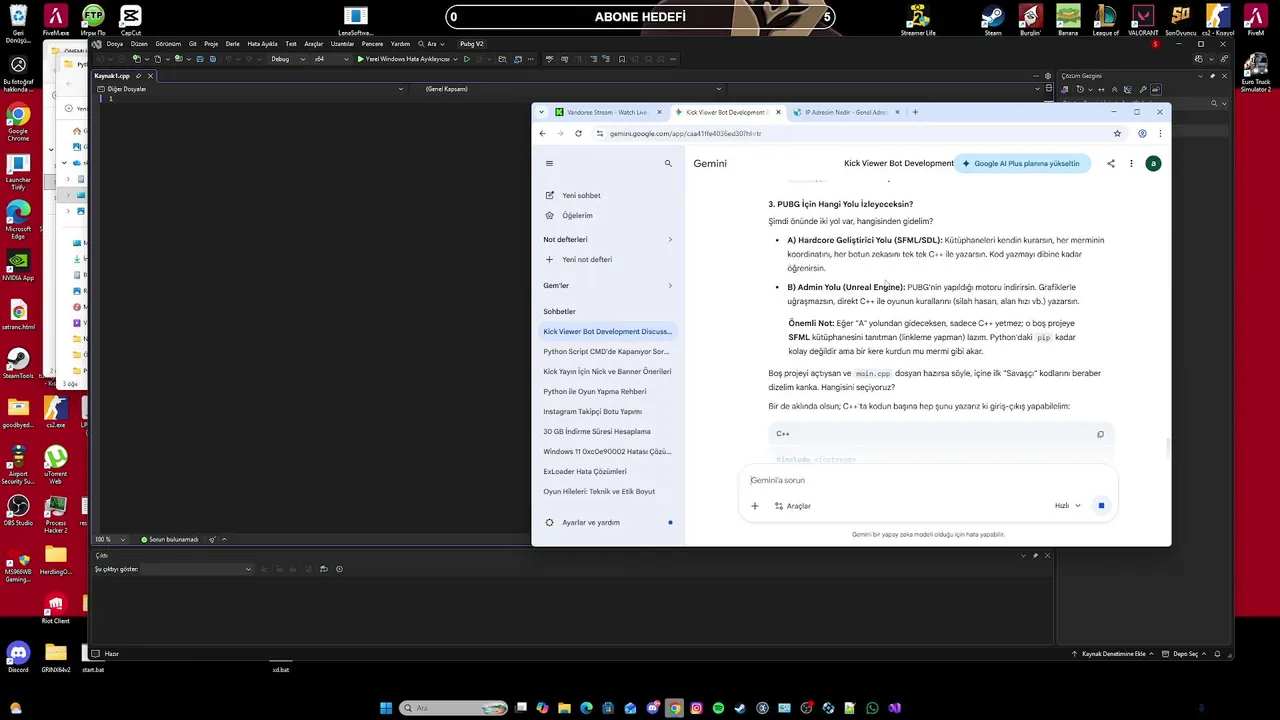
Task: Open the Şu çıktıyı göster dropdown
Action: pyautogui.click(x=196, y=569)
